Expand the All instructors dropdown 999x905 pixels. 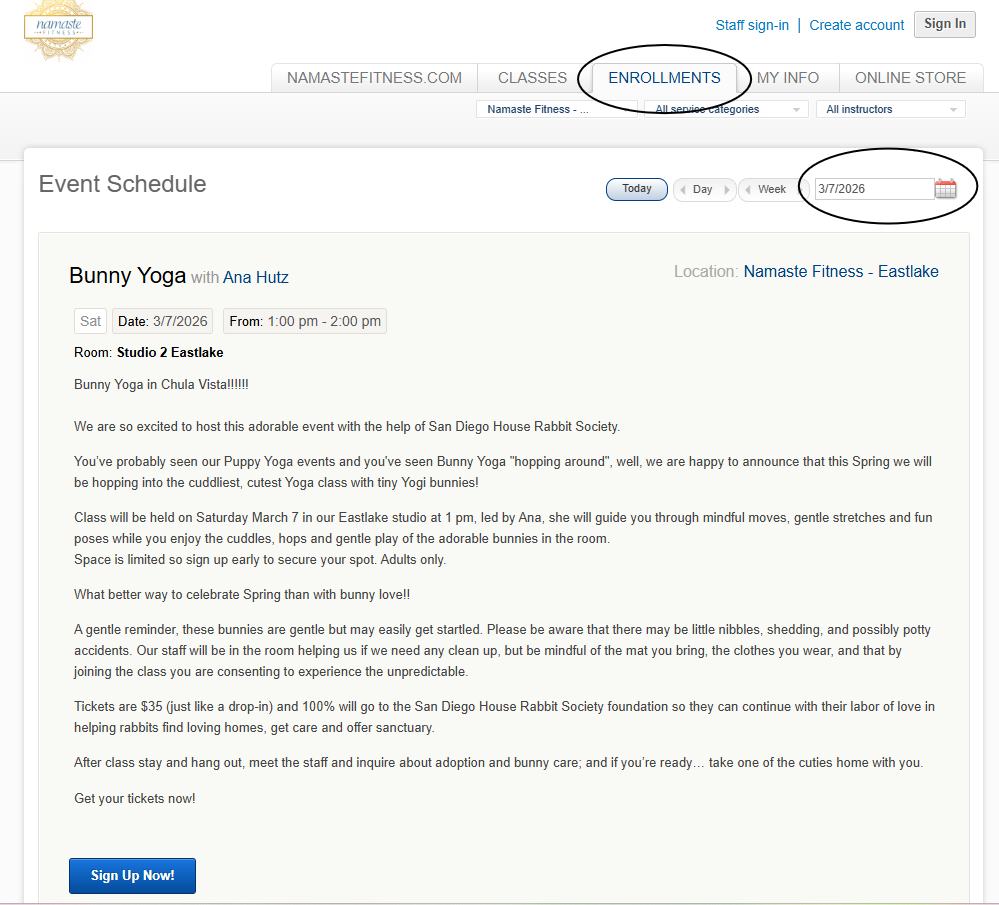891,109
